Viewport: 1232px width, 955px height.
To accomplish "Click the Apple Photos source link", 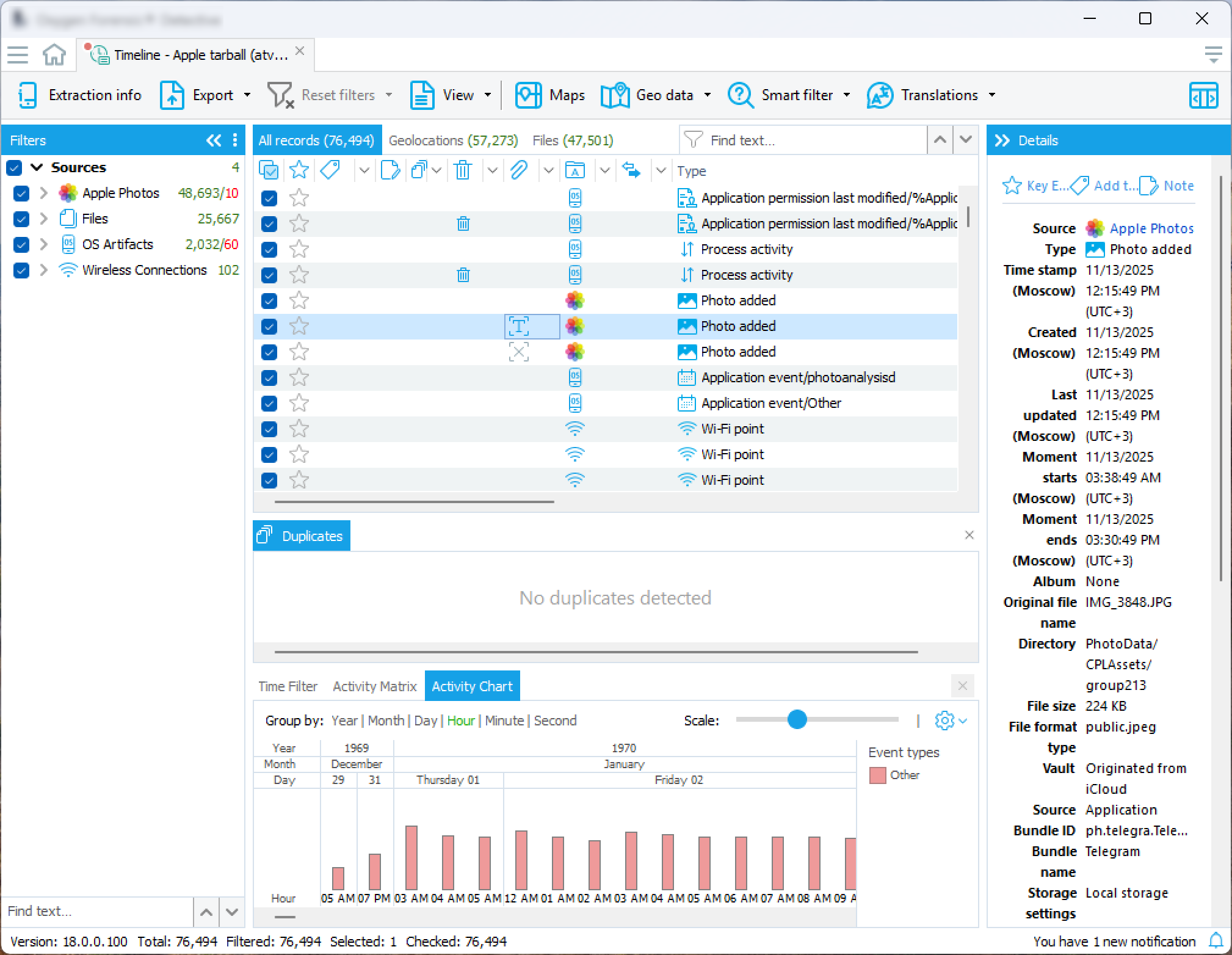I will tap(1151, 228).
